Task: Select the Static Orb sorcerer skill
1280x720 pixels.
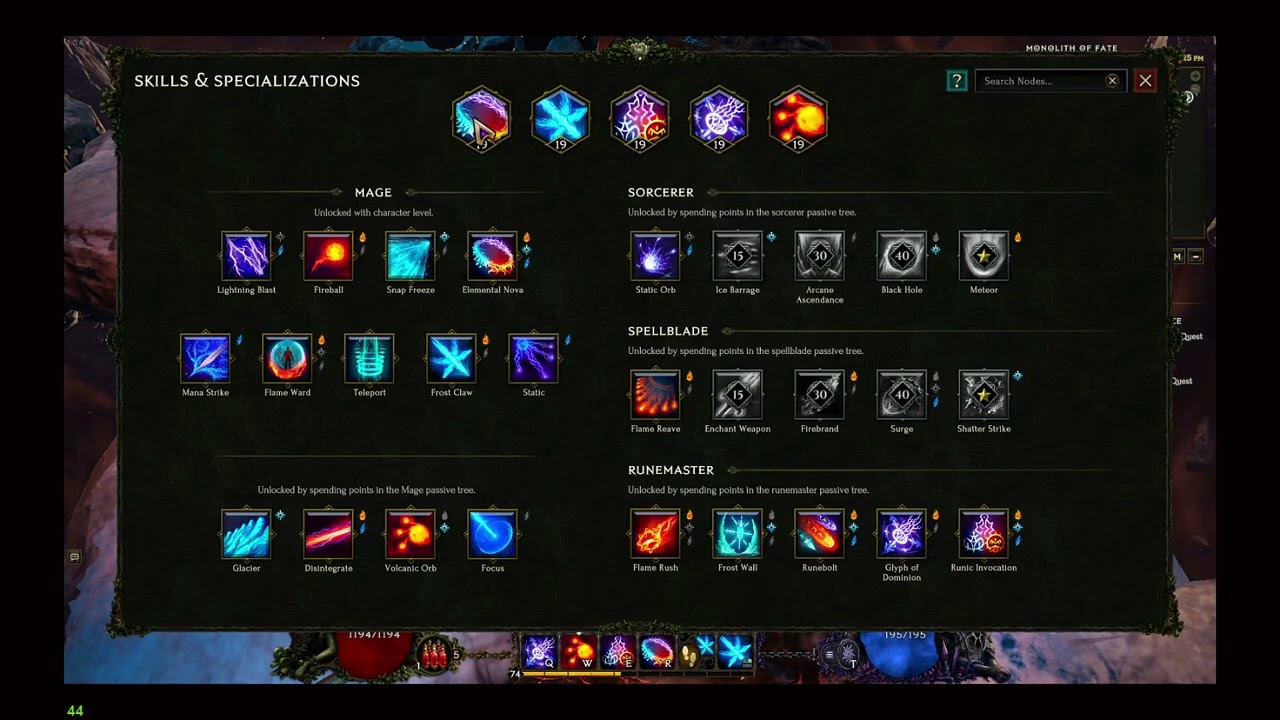Action: pyautogui.click(x=655, y=256)
